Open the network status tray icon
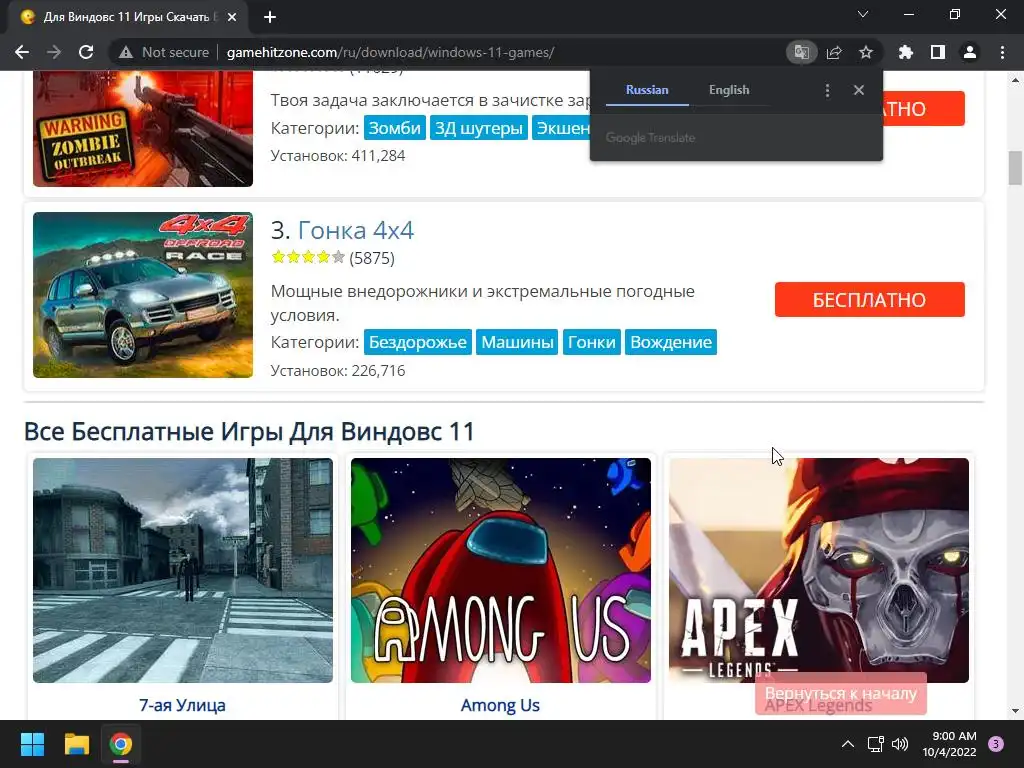Image resolution: width=1024 pixels, height=768 pixels. click(875, 744)
